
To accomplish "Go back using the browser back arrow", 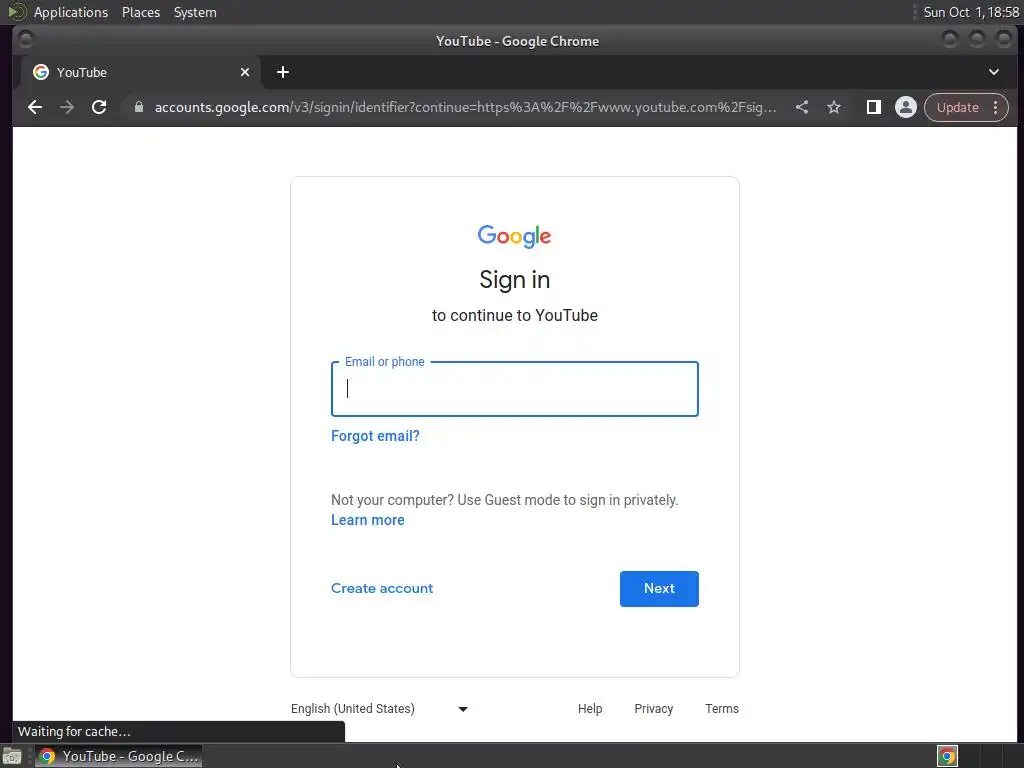I will coord(35,107).
